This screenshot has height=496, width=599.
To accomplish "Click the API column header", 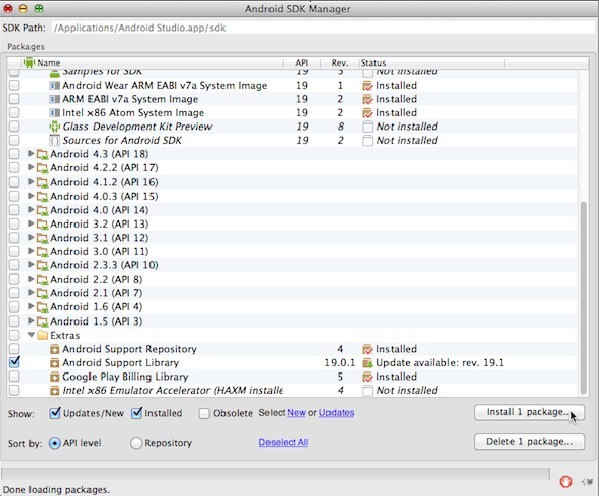I will click(302, 63).
